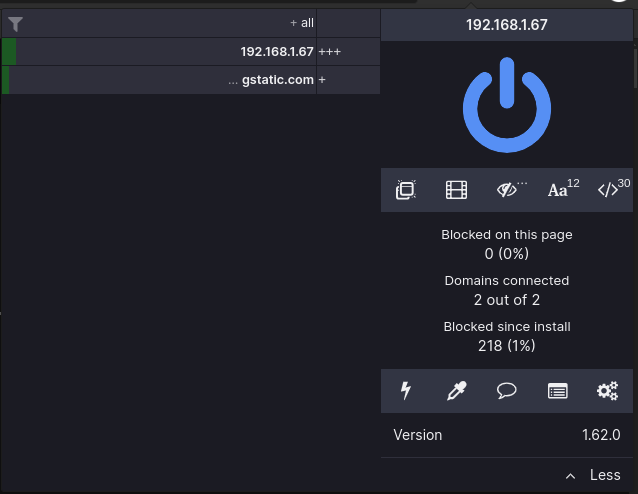Open the logger icon
Screen dimensions: 638x494
558,391
